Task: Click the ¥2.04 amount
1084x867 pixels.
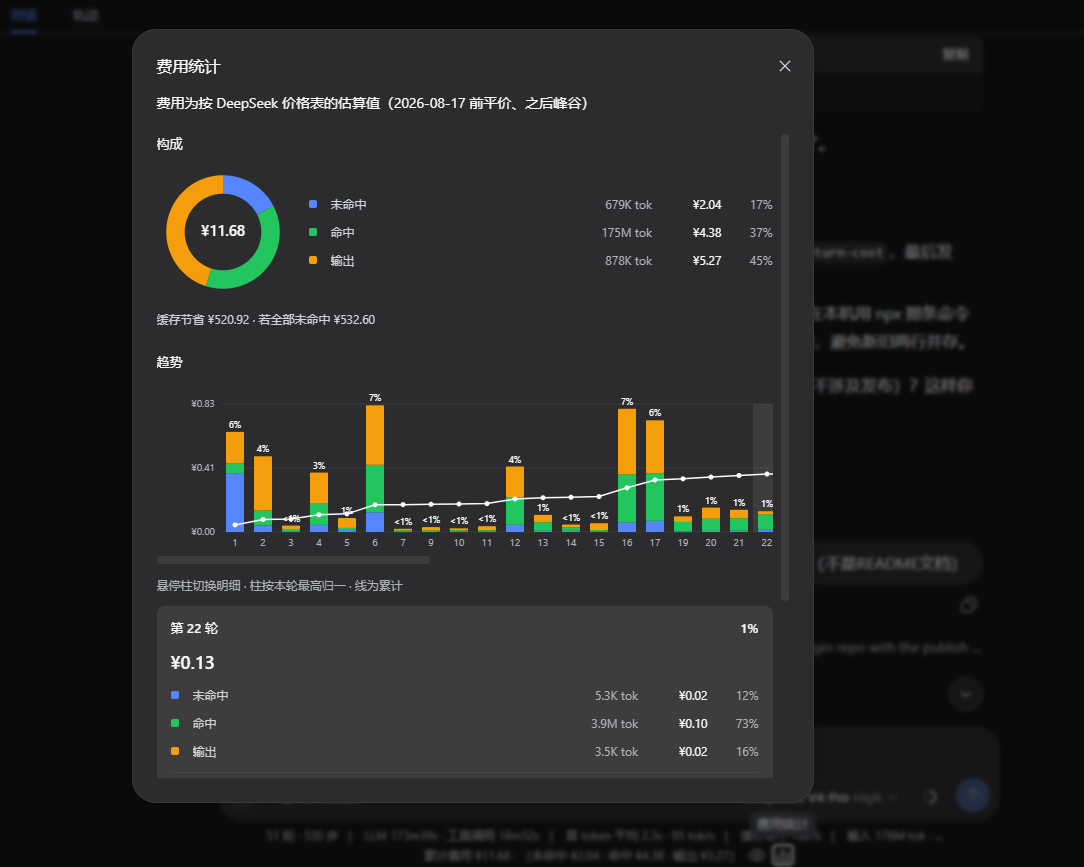Action: point(707,205)
